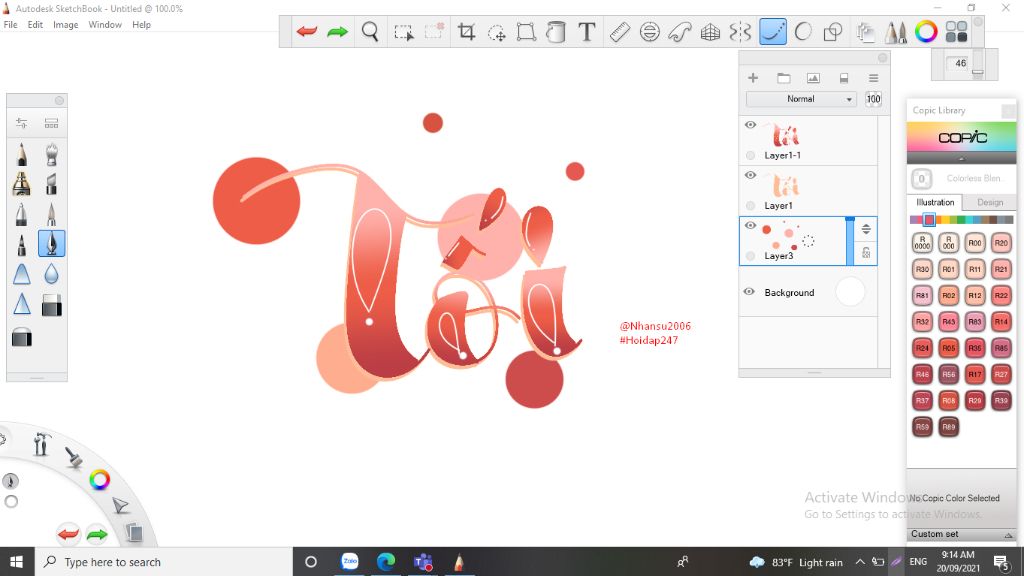Click the Windows Start button
The image size is (1024, 576).
17,562
